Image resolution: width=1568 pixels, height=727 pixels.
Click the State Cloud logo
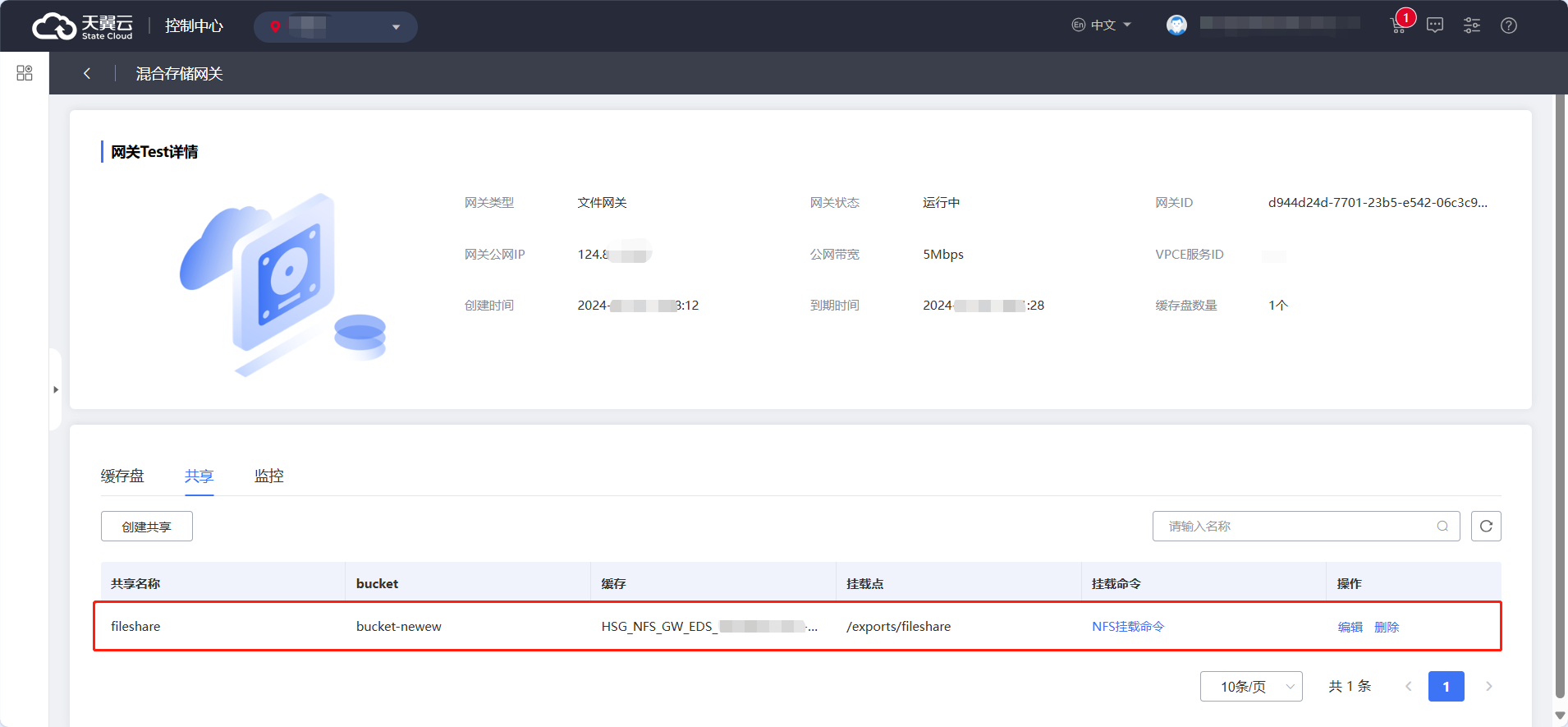[82, 26]
